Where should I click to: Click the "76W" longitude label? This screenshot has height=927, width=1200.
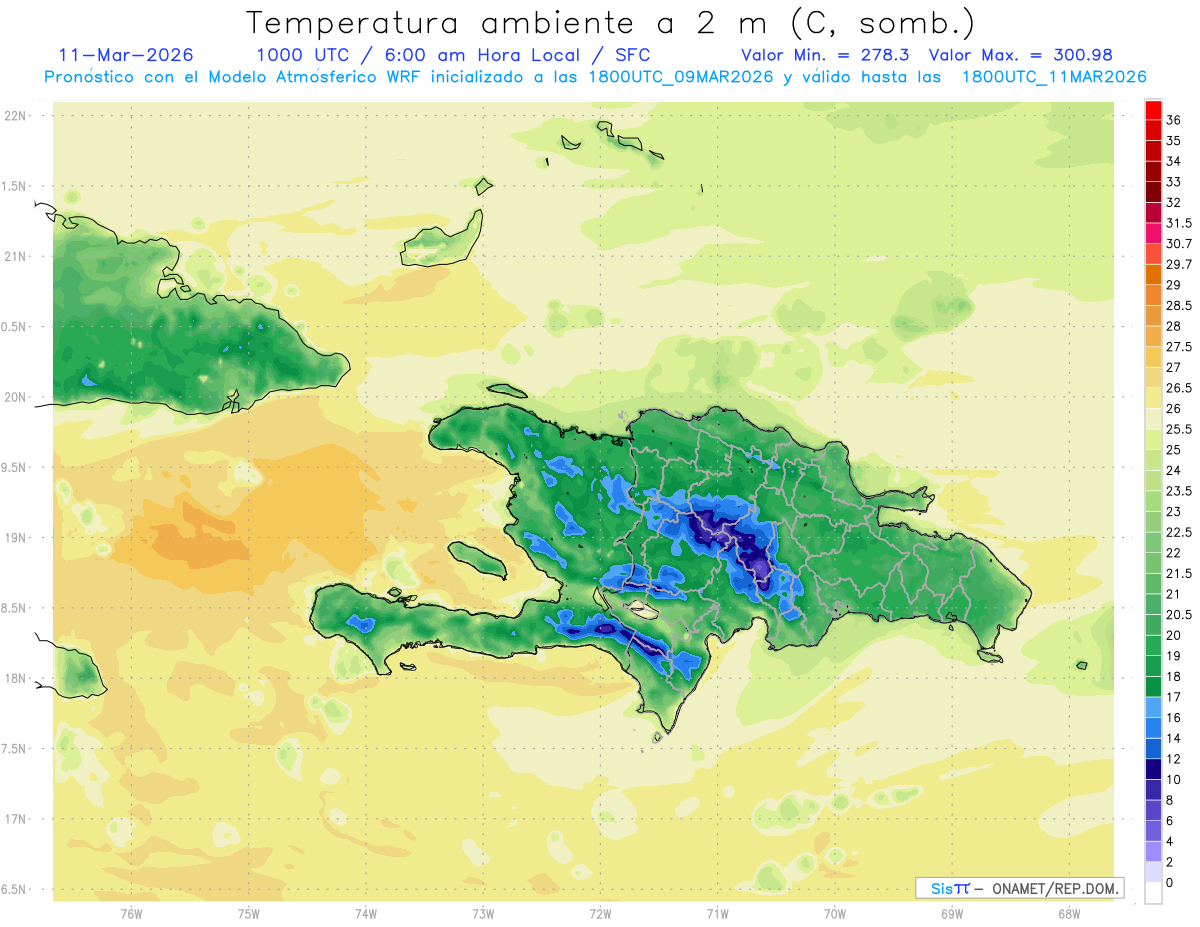(131, 914)
